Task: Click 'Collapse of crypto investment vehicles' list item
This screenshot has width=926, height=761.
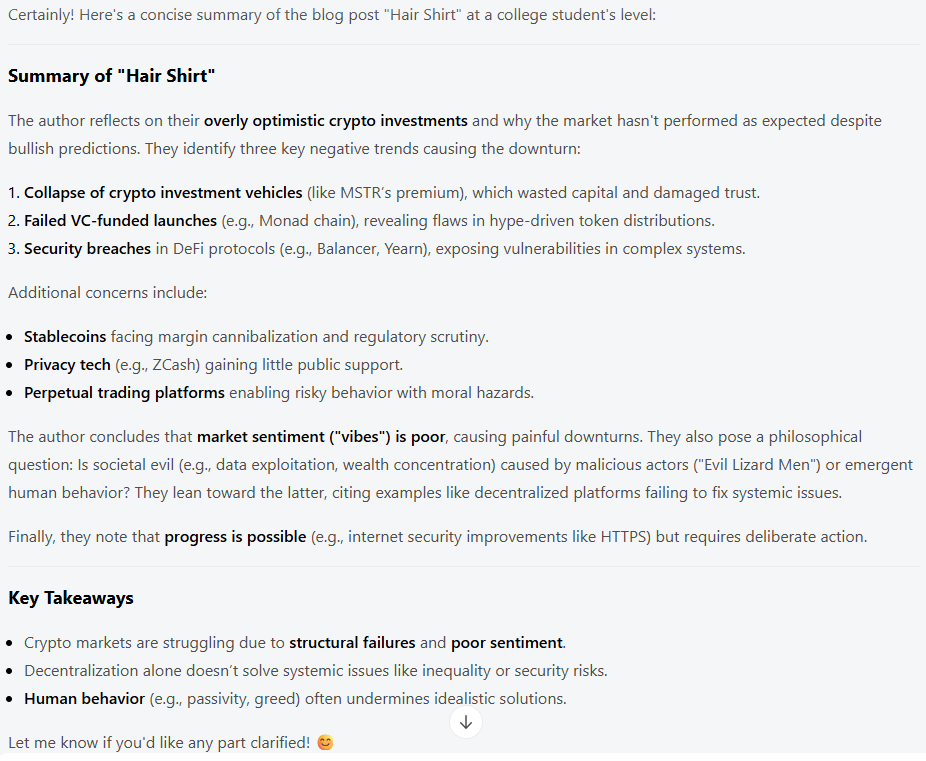Action: 163,193
